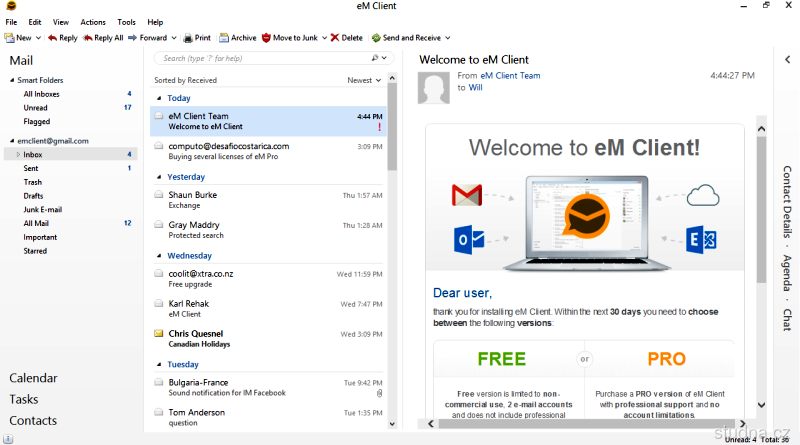Open the Agenda sidebar tab

pos(787,273)
